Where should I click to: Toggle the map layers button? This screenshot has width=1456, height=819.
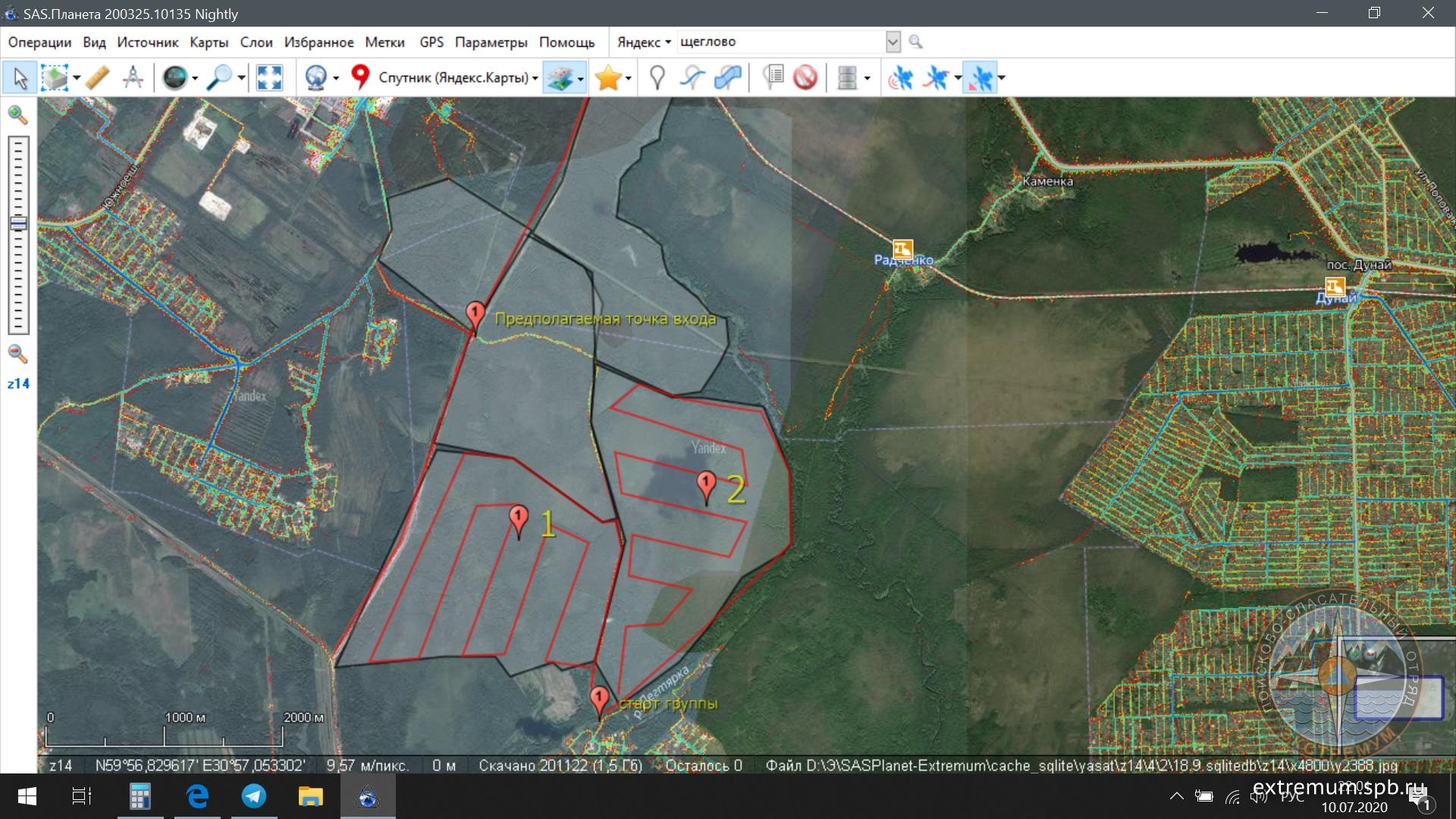point(560,77)
